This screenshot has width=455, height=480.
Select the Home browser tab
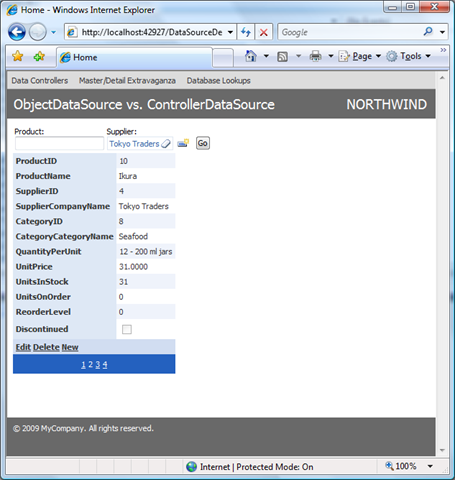(134, 58)
